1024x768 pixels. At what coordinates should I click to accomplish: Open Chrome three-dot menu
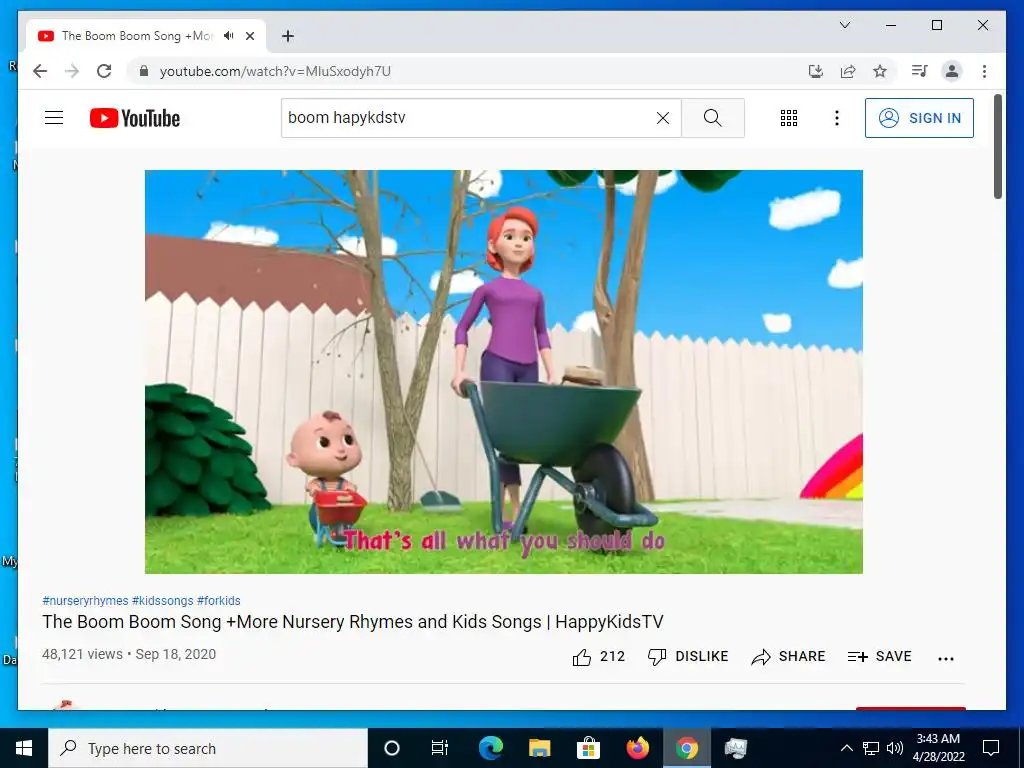coord(984,71)
